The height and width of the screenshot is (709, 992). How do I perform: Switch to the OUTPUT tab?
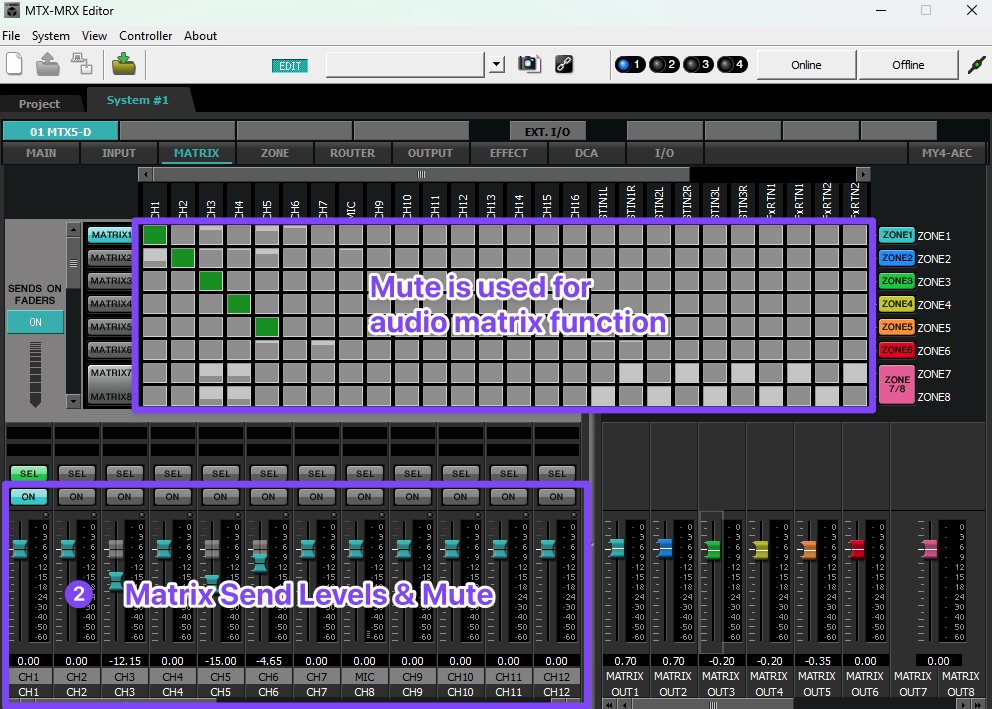[x=430, y=153]
